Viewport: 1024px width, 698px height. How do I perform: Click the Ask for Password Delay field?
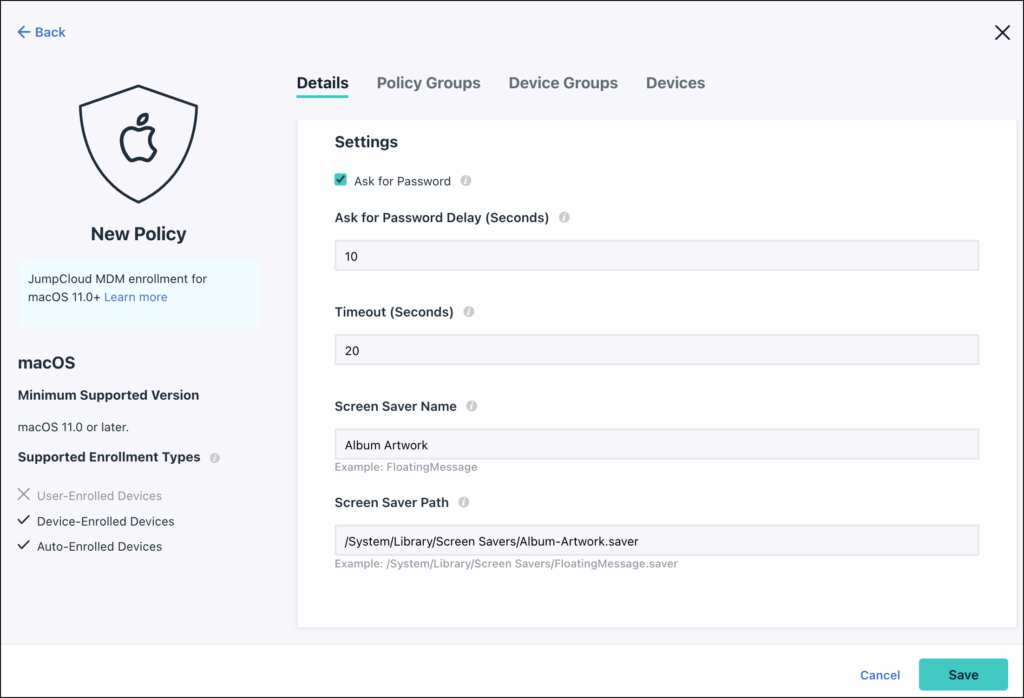click(656, 256)
